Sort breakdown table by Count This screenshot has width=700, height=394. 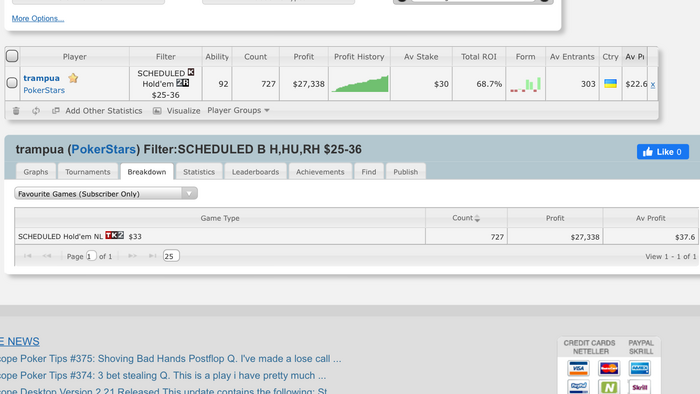pyautogui.click(x=466, y=218)
